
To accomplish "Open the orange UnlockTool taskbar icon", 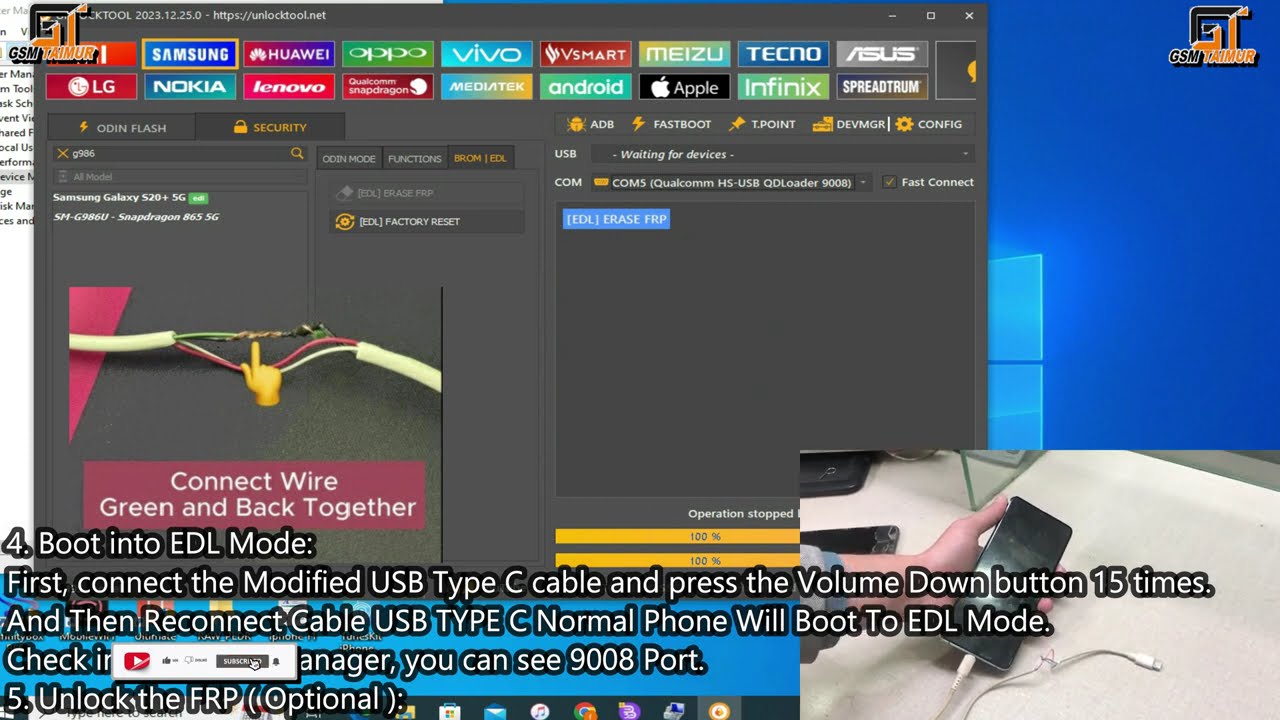I will coord(719,711).
